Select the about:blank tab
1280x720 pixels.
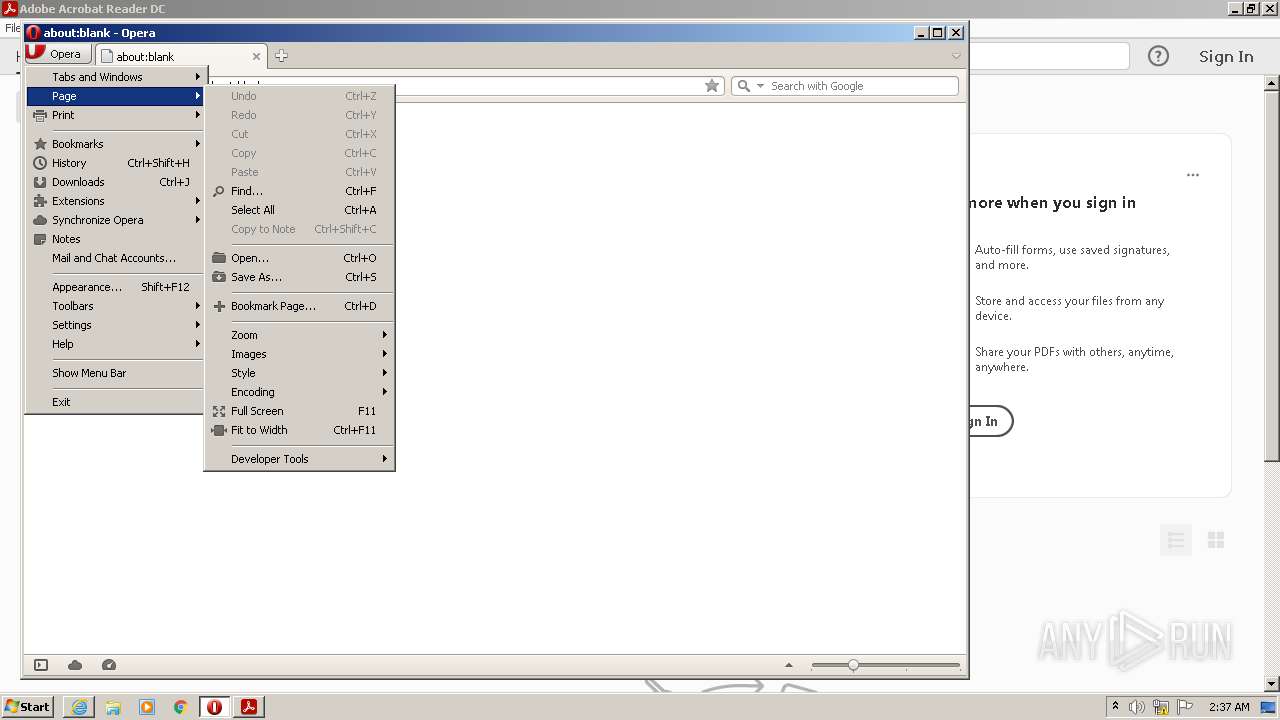tap(180, 57)
